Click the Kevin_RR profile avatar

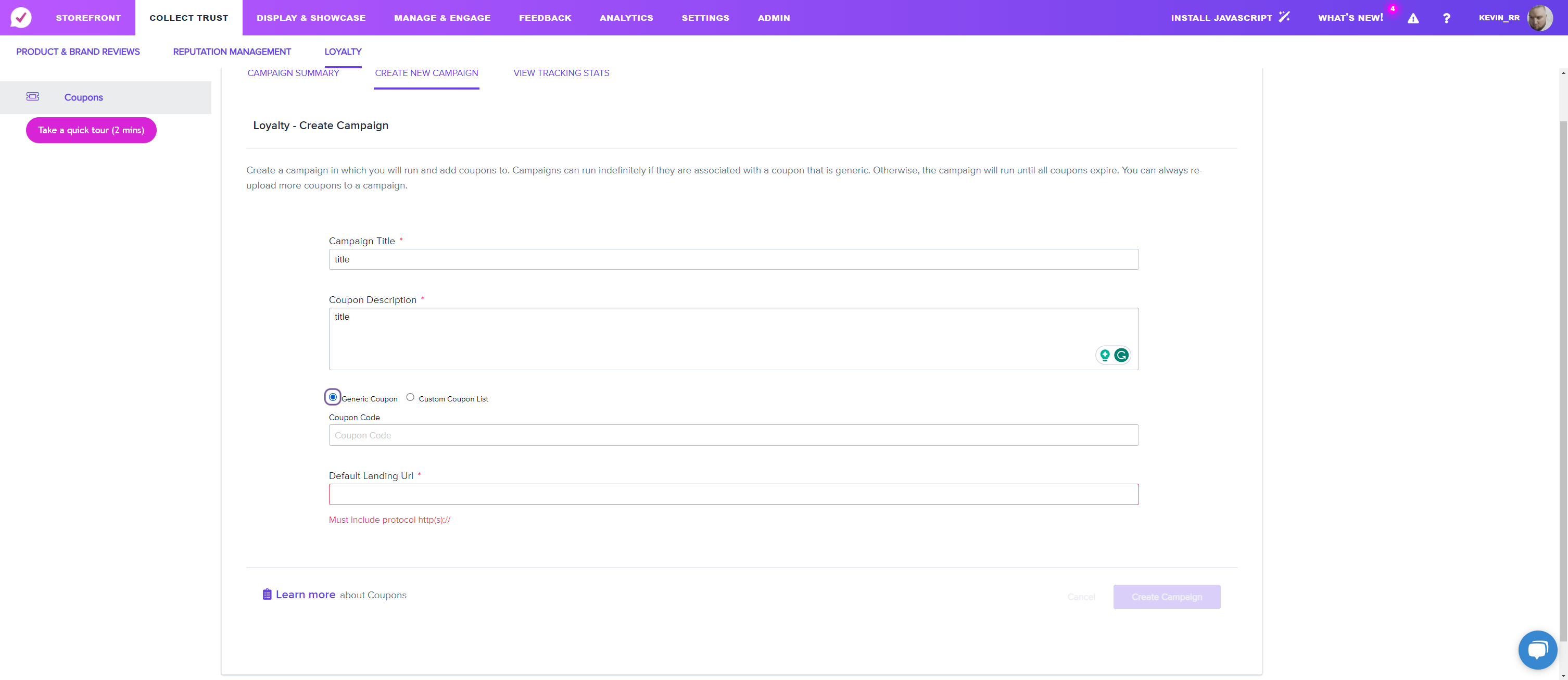coord(1540,18)
